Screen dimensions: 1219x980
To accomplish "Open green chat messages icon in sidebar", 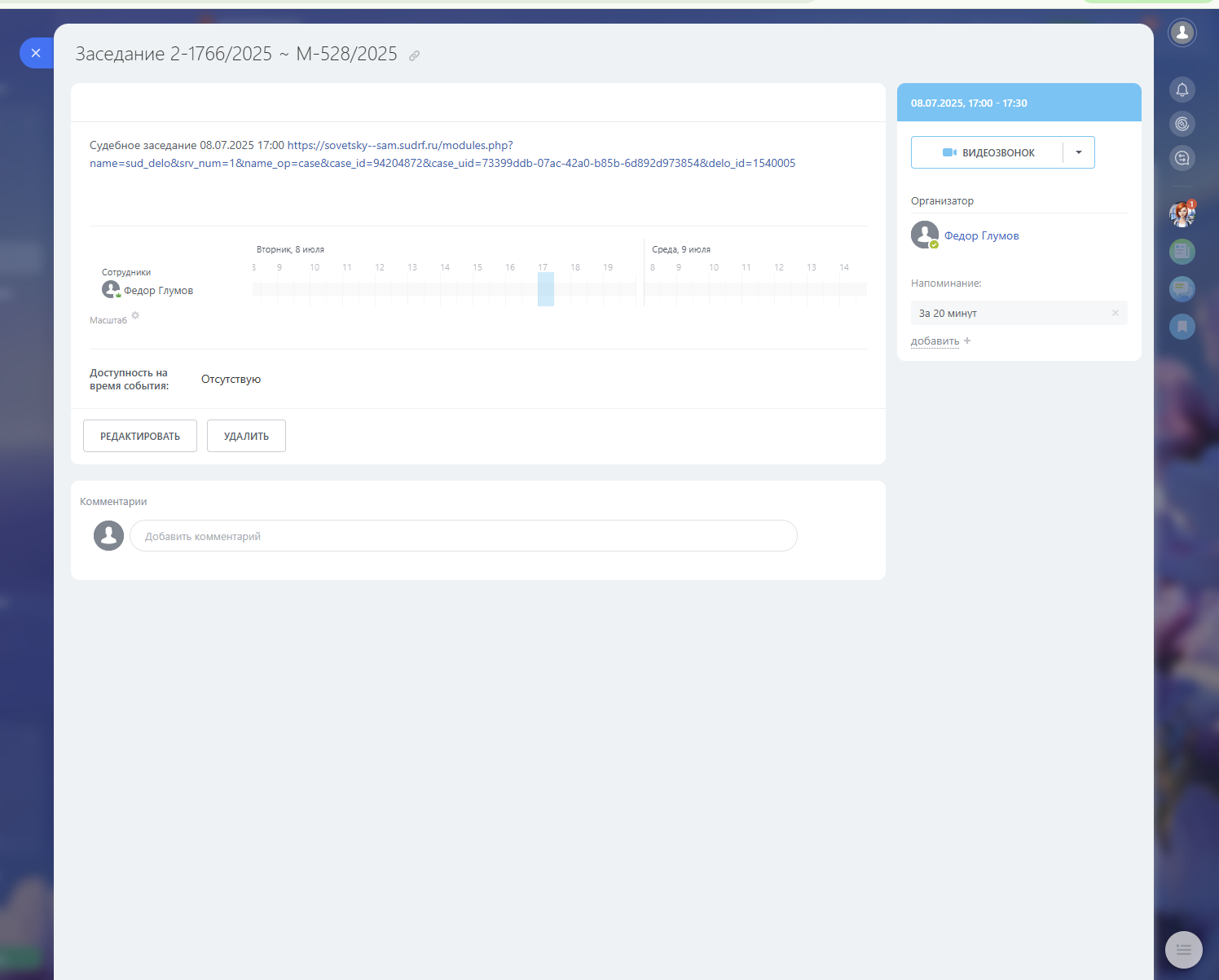I will click(x=1182, y=288).
